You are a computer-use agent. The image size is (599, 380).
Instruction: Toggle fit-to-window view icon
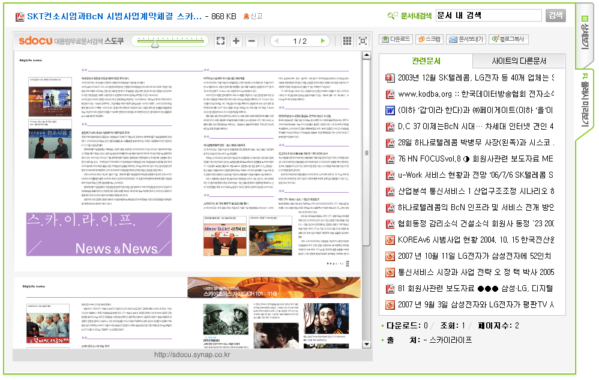tap(220, 41)
